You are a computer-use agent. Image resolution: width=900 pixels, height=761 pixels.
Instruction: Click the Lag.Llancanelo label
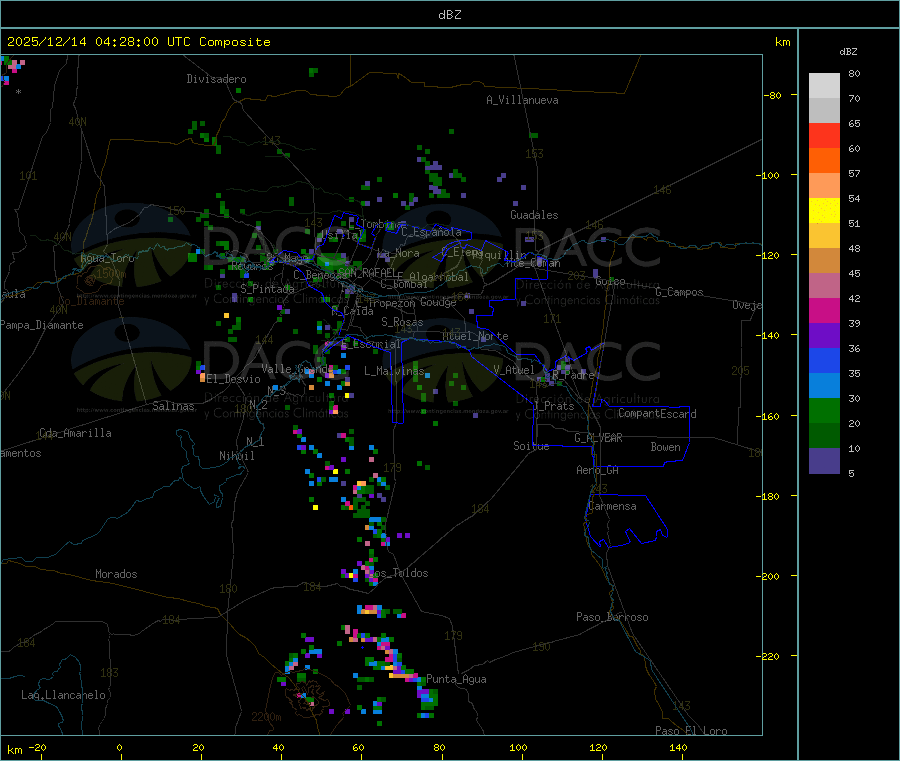[x=63, y=695]
